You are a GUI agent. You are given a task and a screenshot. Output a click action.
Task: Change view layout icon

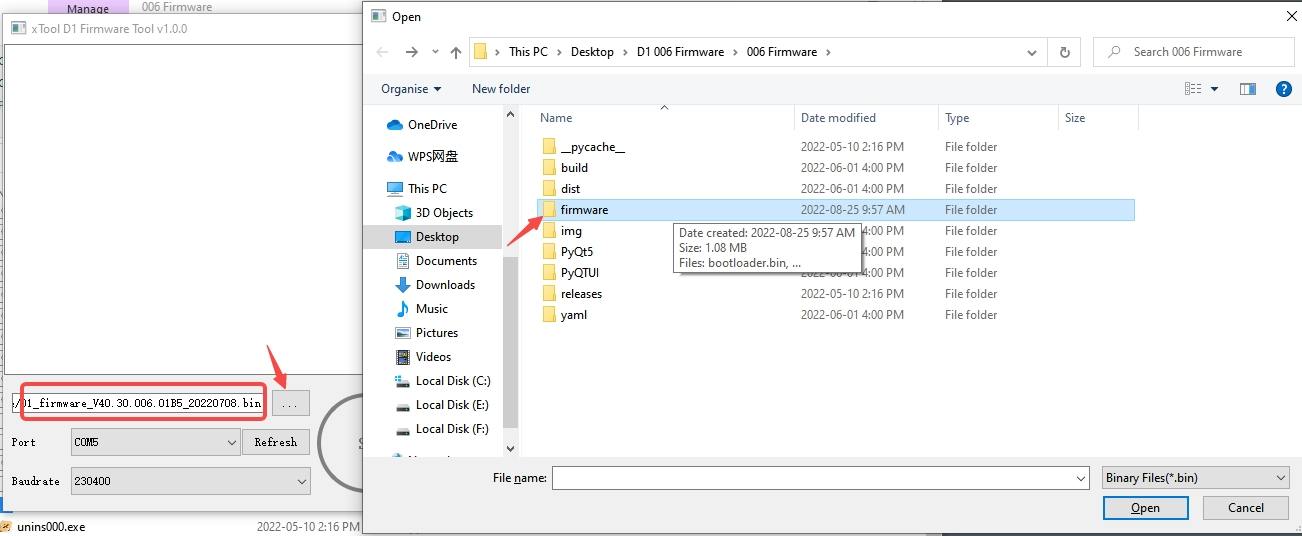coord(1193,89)
